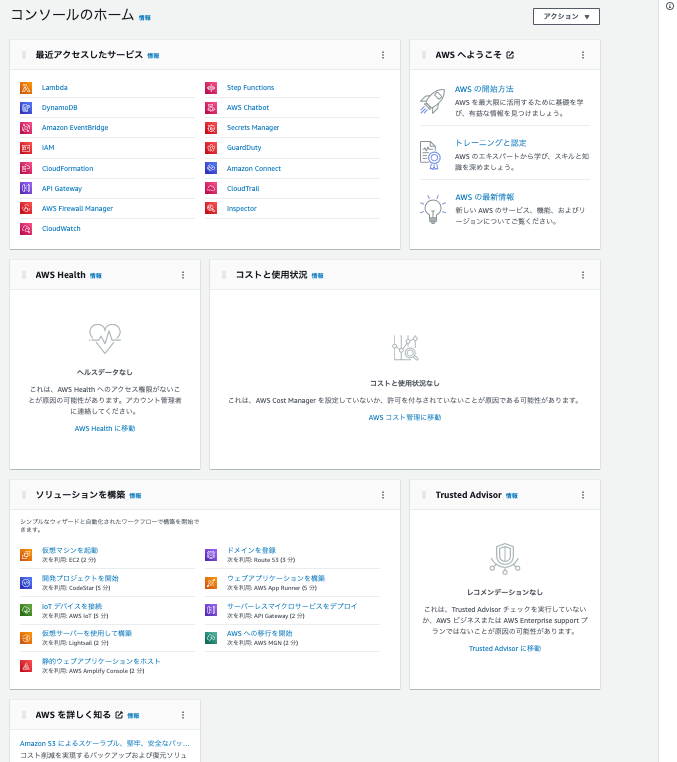
Task: Click the AWS IoT icon beside IoT デバイスを接続
Action: 26,610
